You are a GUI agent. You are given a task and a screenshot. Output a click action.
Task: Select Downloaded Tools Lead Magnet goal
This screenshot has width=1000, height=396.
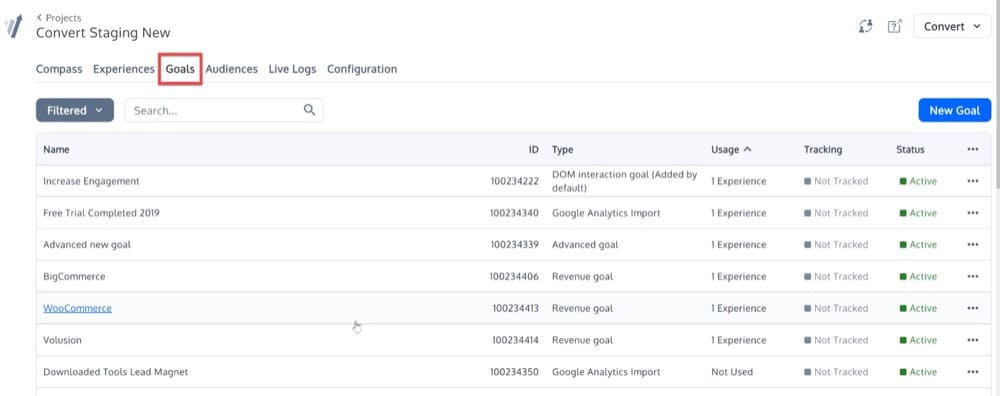pyautogui.click(x=115, y=372)
